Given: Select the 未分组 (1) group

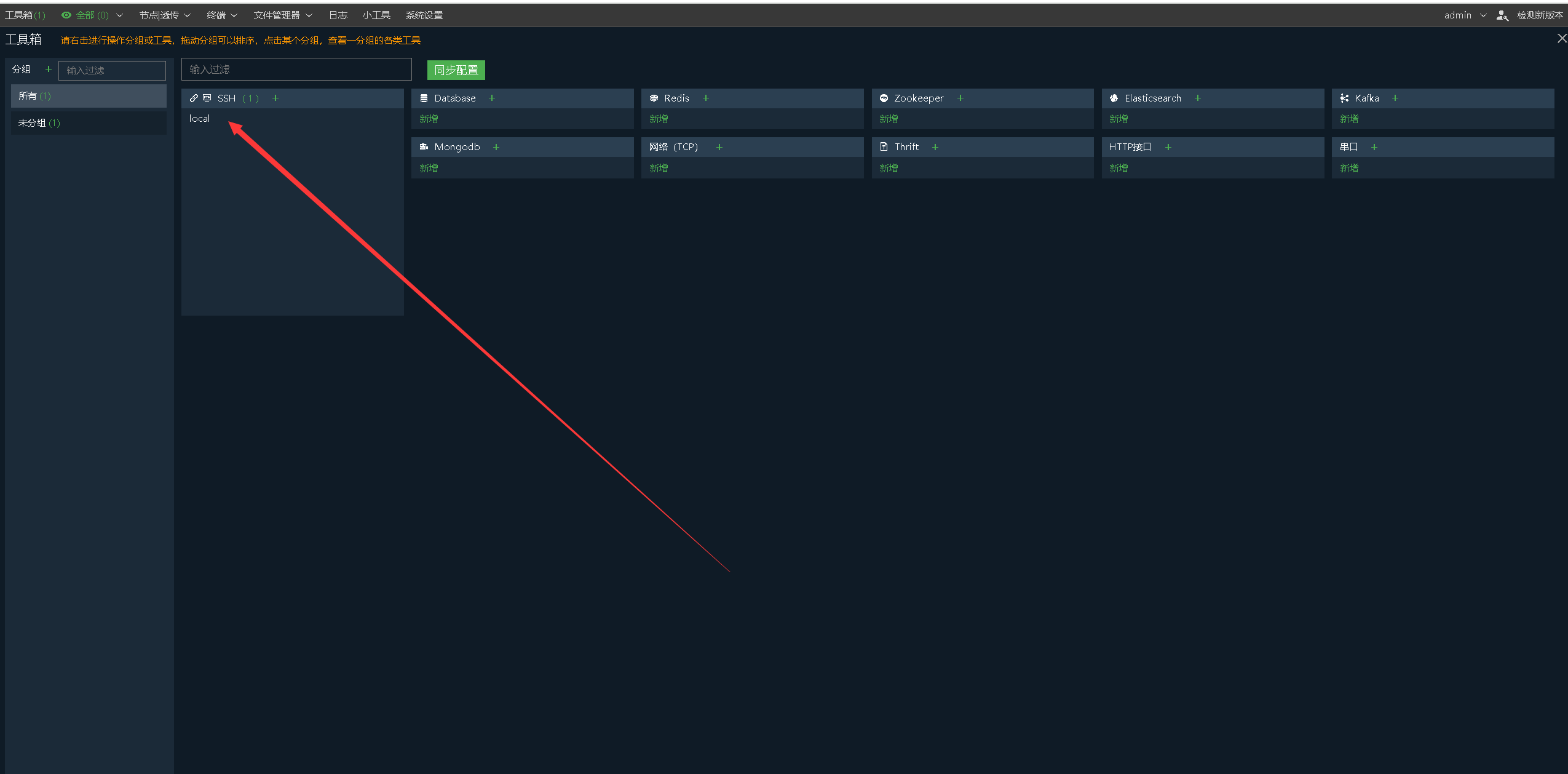Looking at the screenshot, I should point(89,123).
